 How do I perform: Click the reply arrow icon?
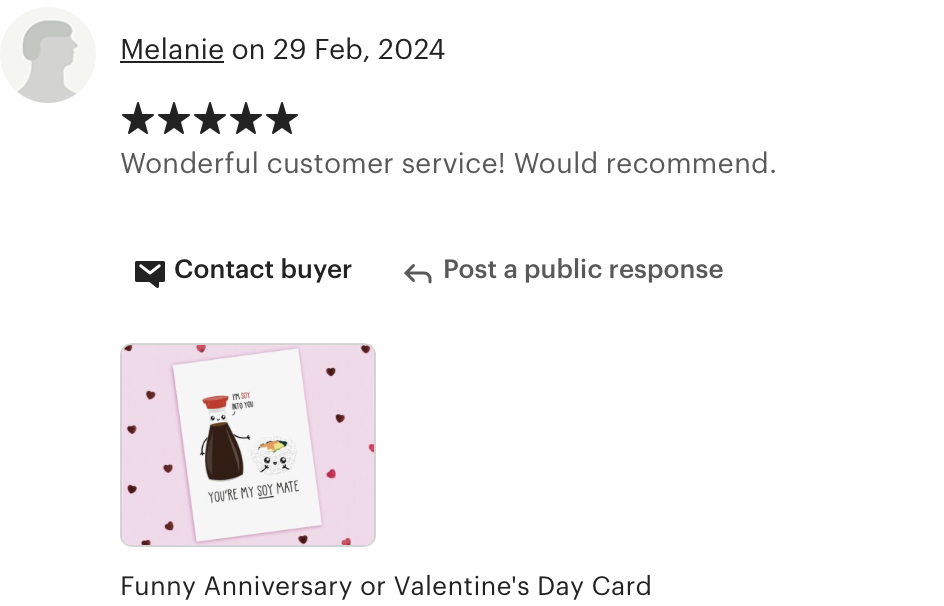[x=418, y=273]
